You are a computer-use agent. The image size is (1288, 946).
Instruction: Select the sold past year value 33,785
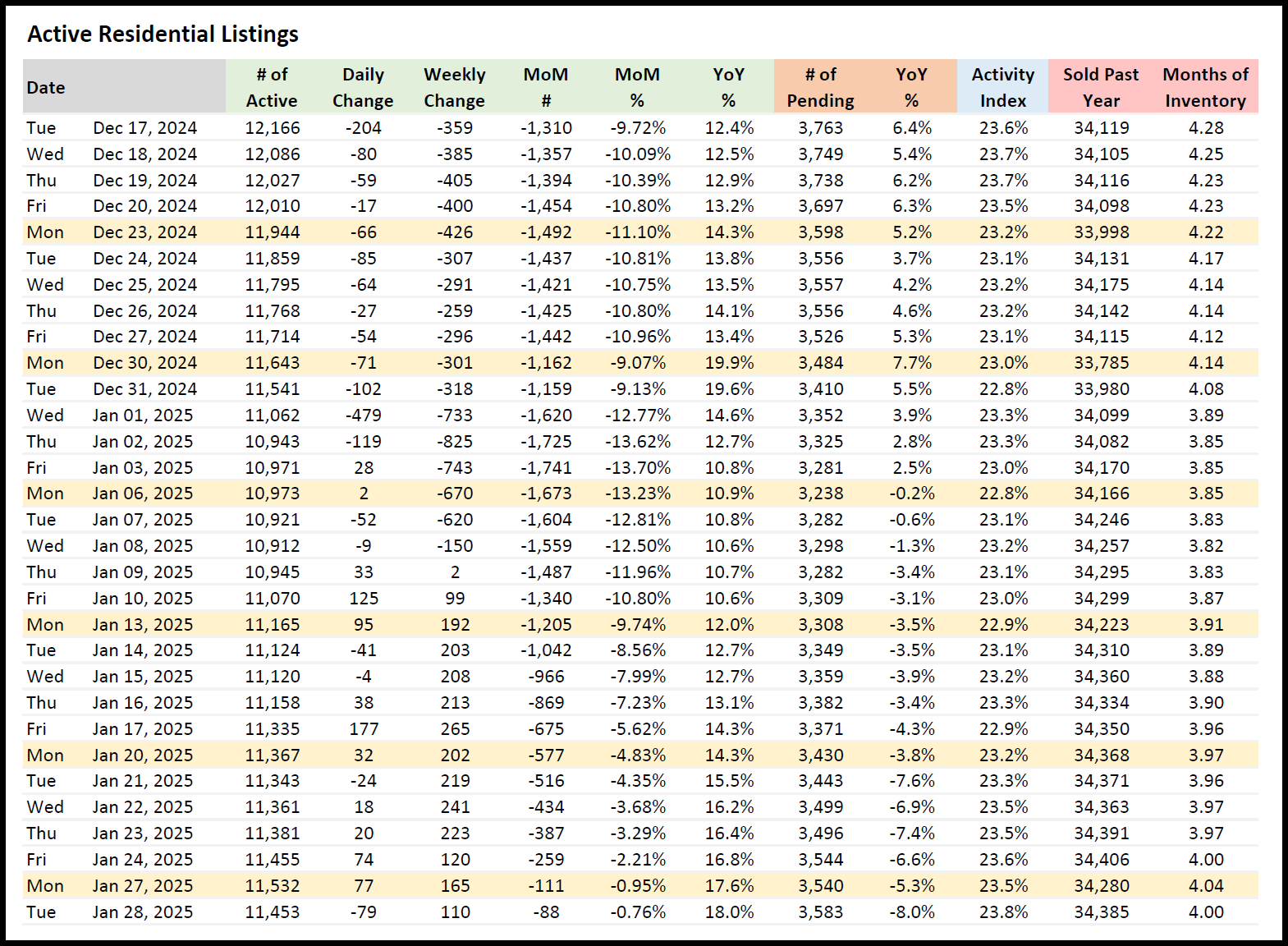coord(1102,363)
